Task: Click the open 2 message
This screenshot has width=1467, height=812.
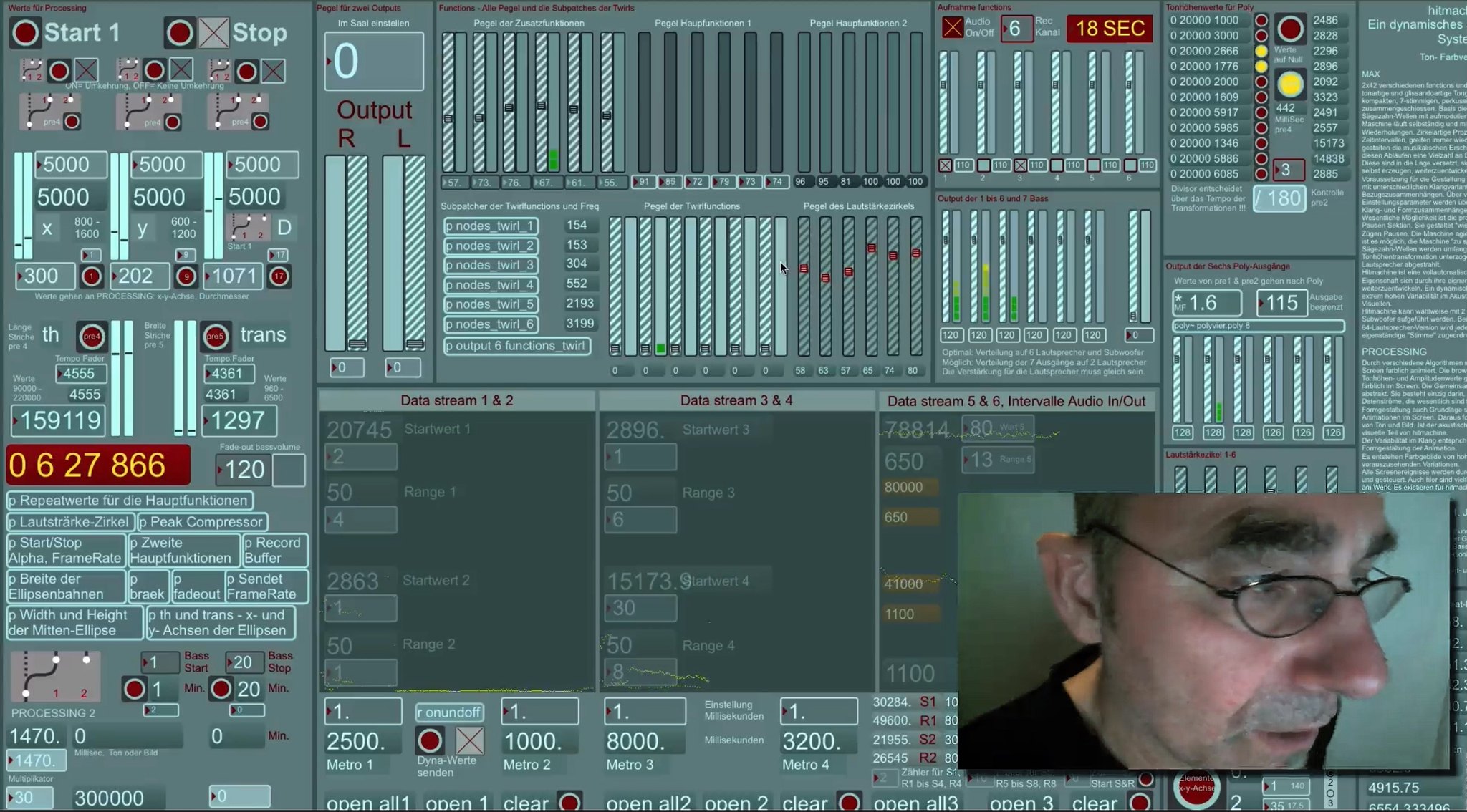Action: (x=736, y=803)
